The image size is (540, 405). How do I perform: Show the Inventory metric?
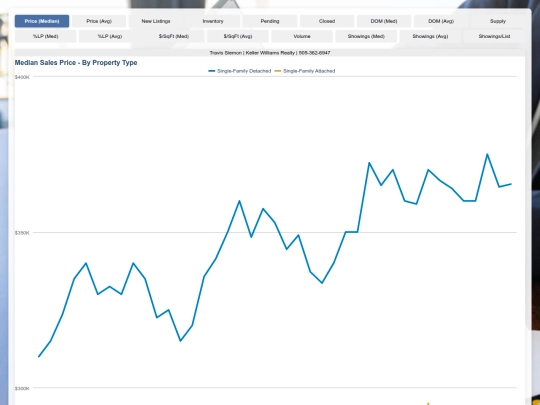coord(213,21)
